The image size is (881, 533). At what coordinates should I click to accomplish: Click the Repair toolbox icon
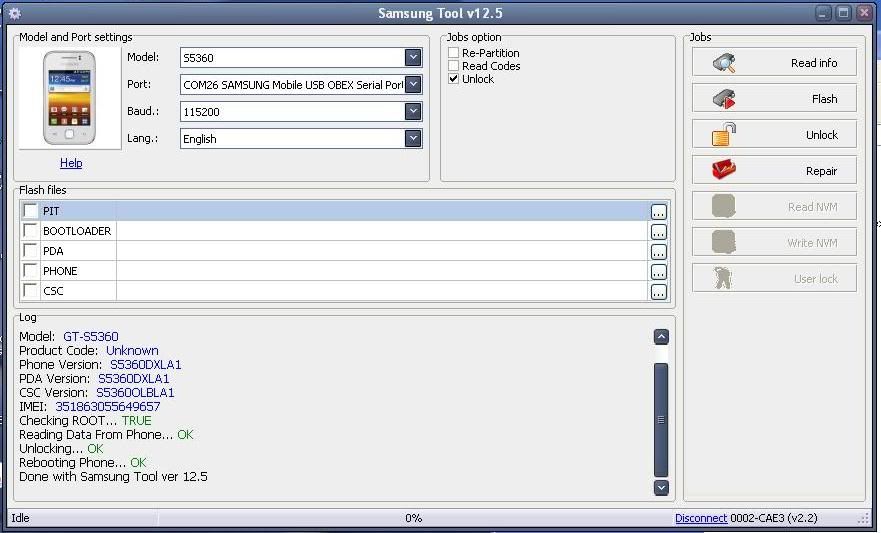pos(724,170)
